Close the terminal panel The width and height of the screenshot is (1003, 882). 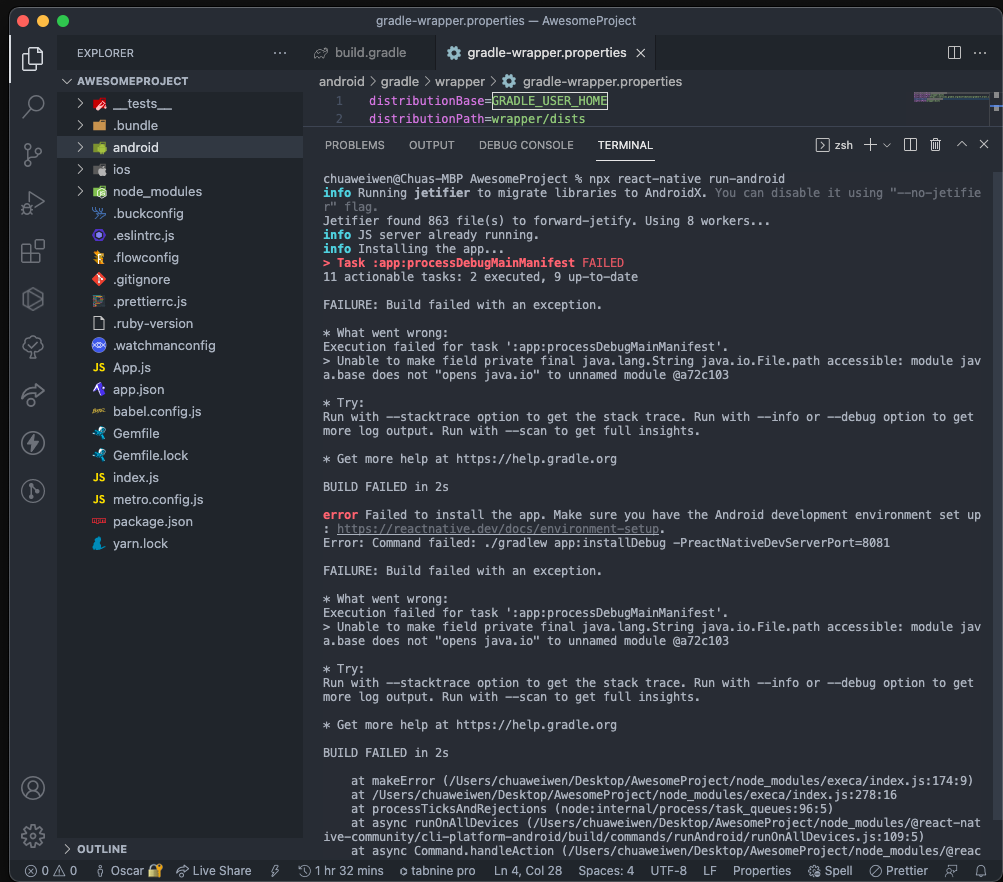984,145
